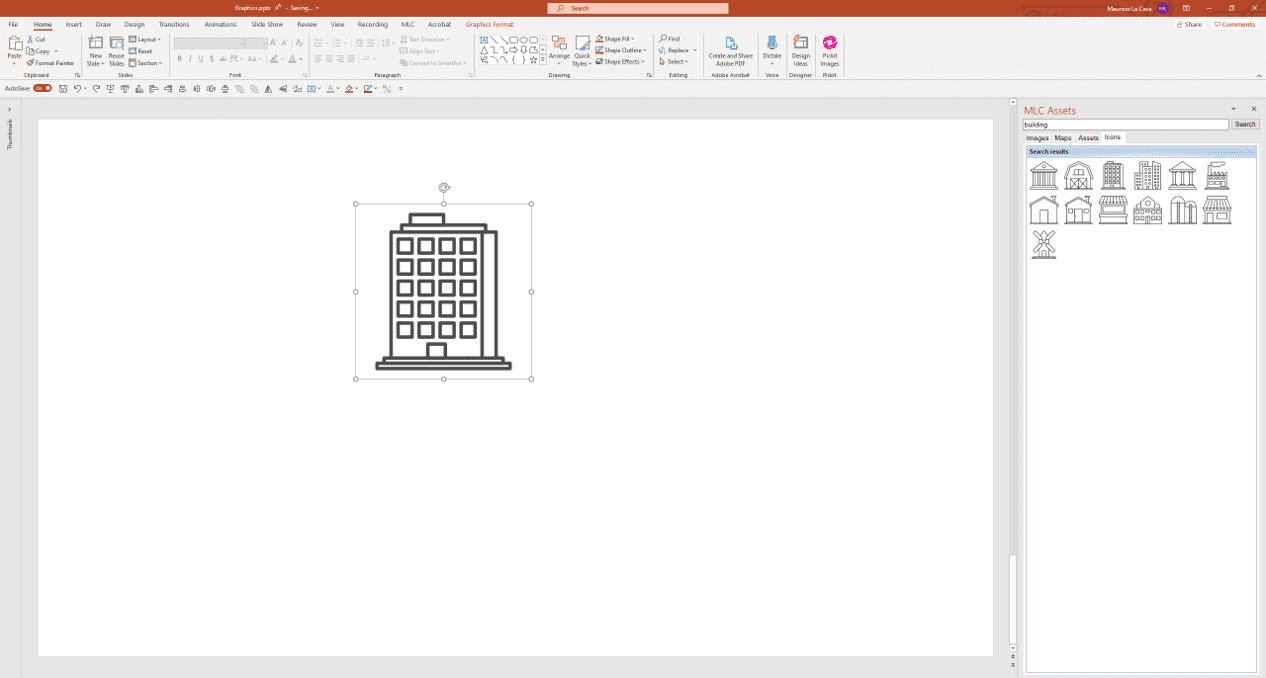Click inside the building search field
Viewport: 1266px width, 678px height.
1125,124
